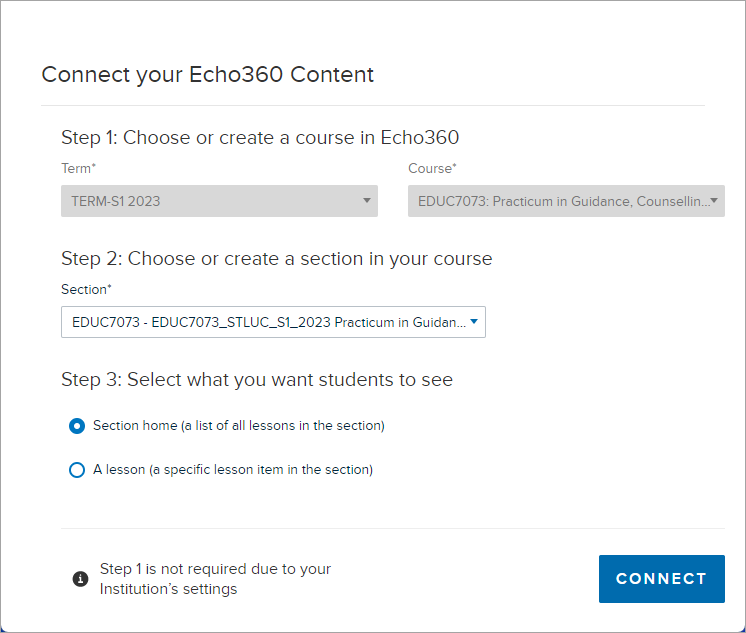
Task: Expand the Section dropdown using its arrow
Action: click(x=473, y=322)
